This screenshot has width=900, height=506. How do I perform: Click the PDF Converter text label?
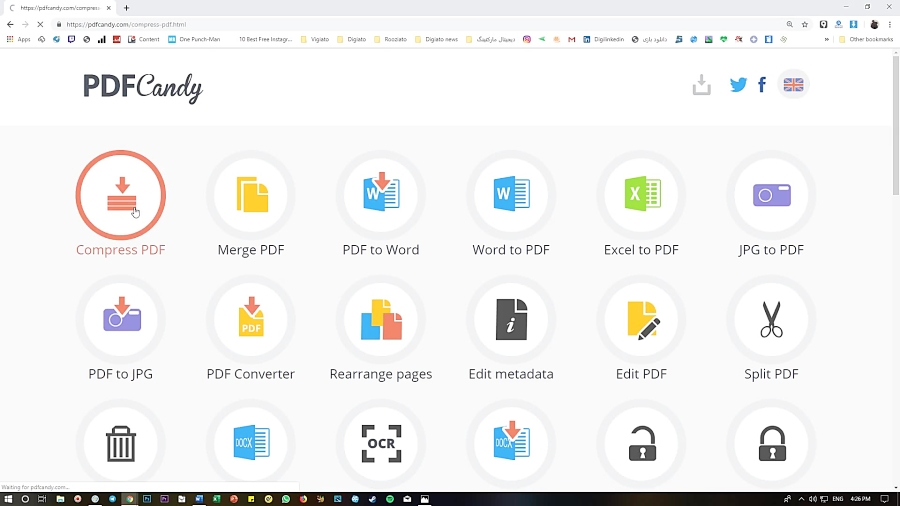click(251, 374)
